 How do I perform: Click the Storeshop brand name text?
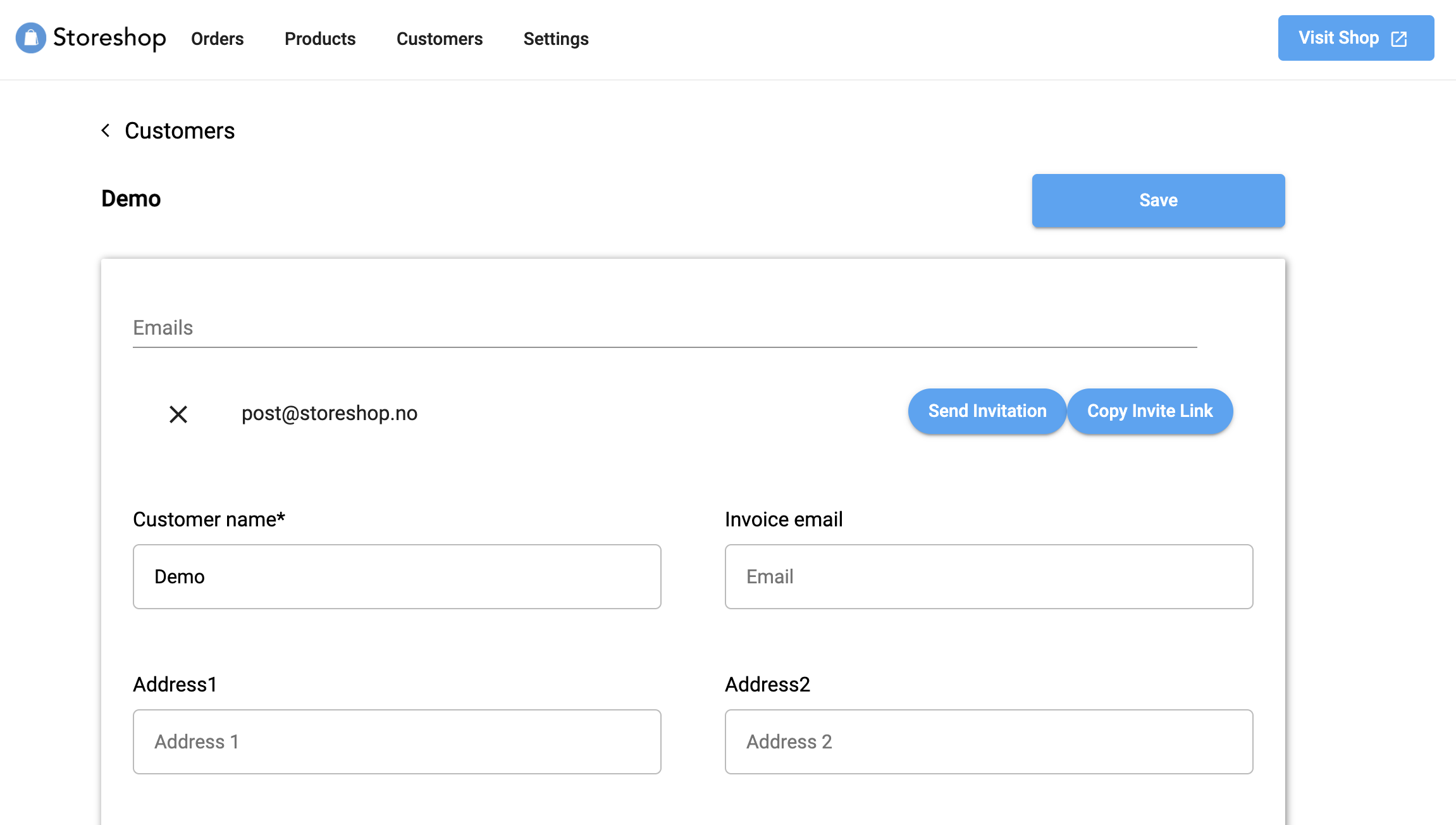point(109,38)
